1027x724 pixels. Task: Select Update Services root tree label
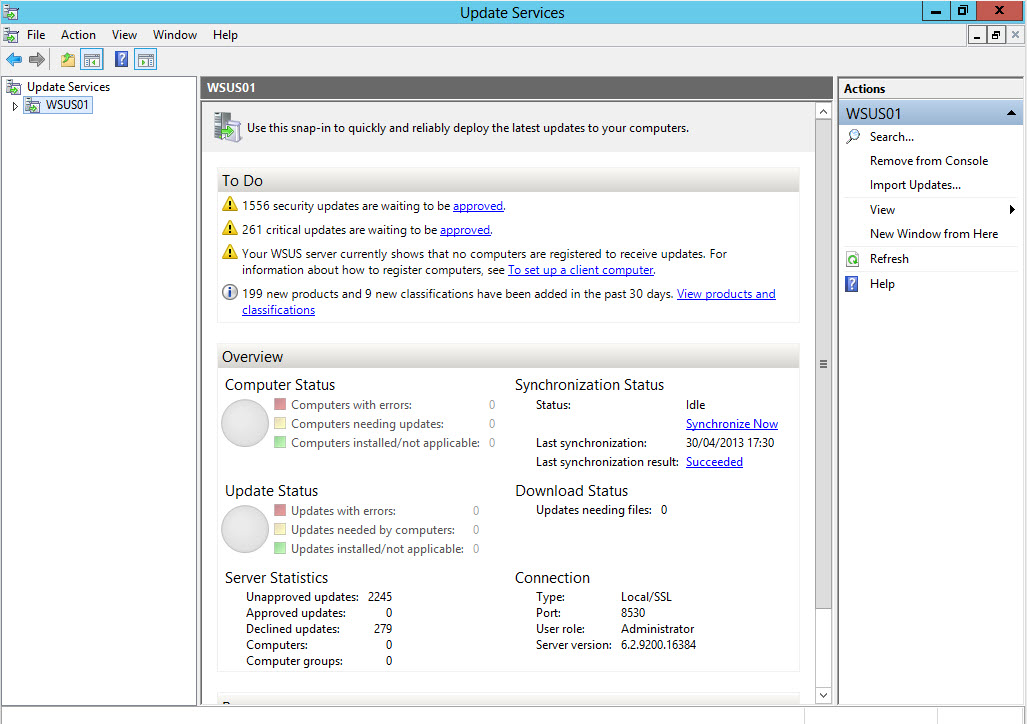pyautogui.click(x=68, y=87)
